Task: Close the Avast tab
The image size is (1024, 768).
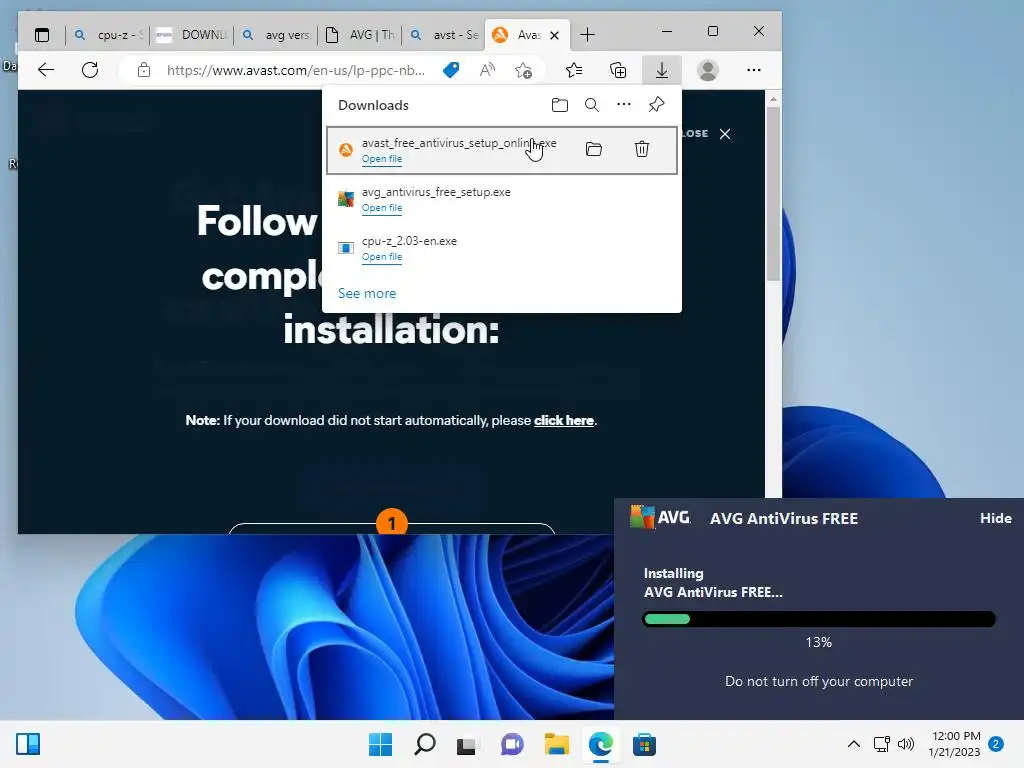Action: (554, 35)
